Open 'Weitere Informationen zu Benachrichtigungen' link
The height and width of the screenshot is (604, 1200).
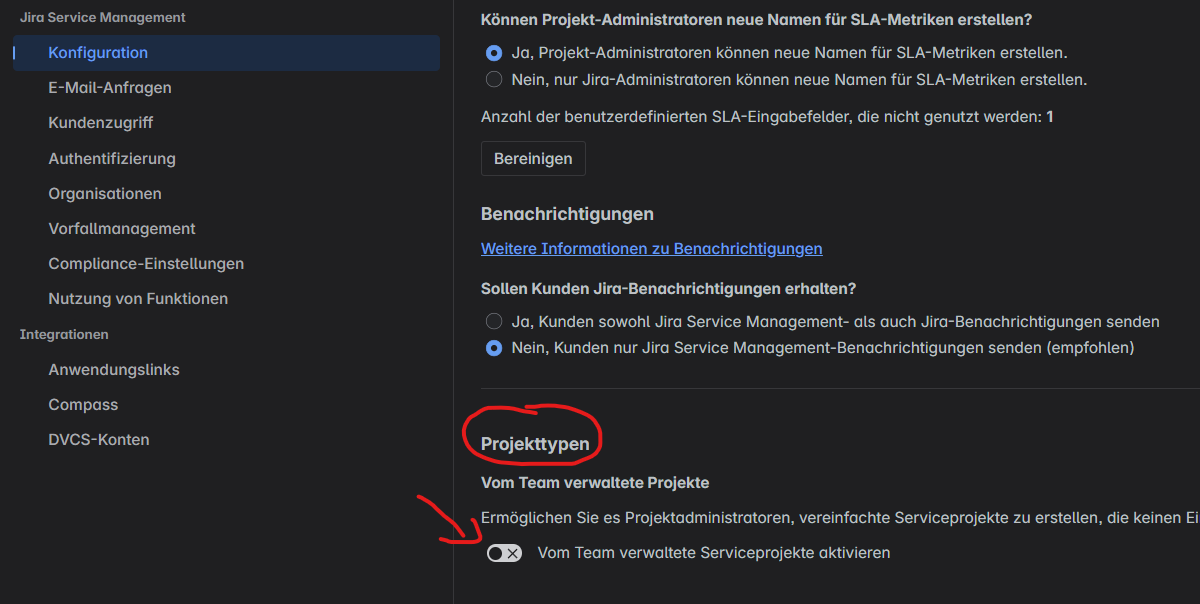(x=652, y=248)
